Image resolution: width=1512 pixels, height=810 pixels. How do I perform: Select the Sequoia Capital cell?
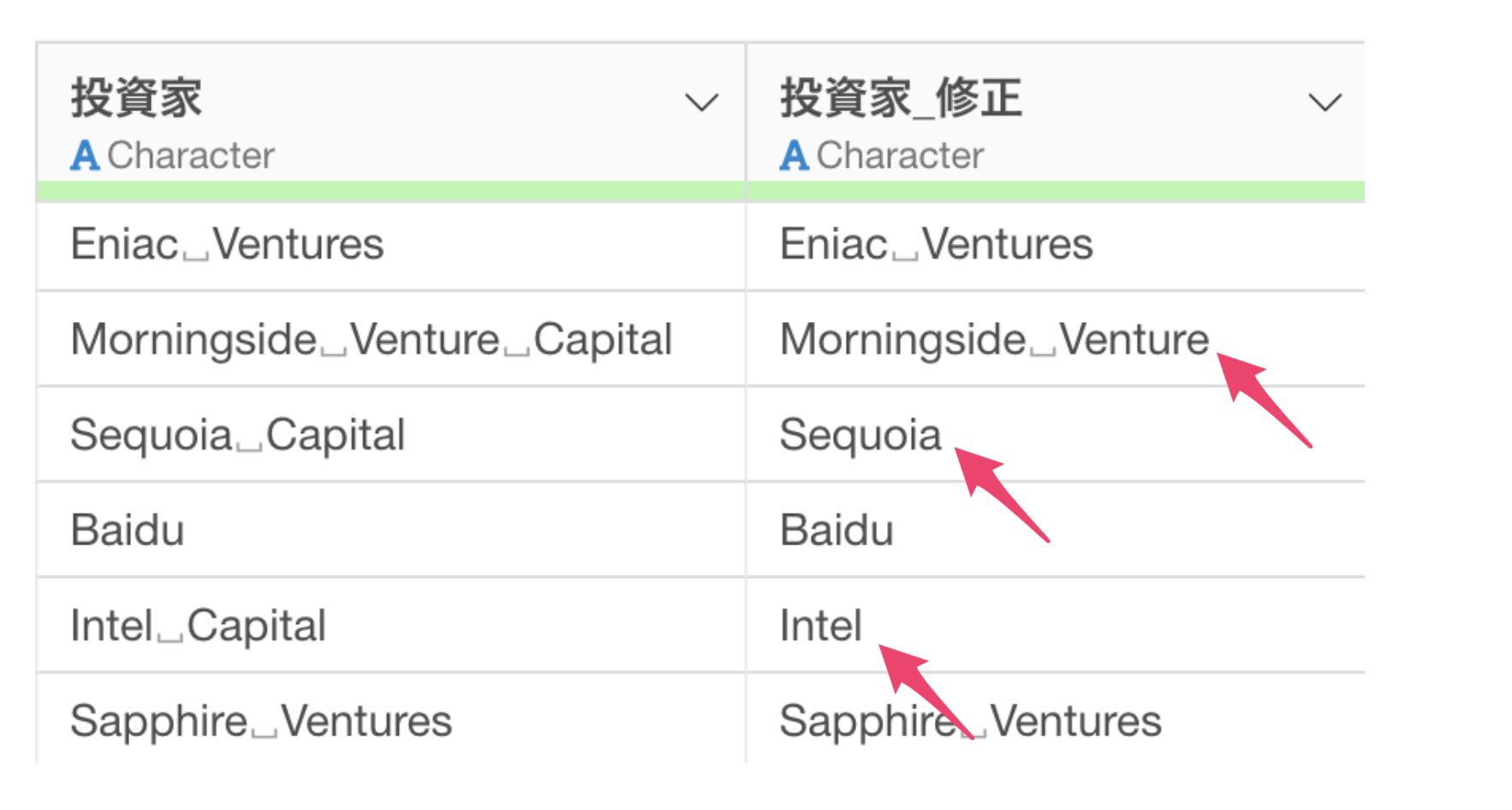391,434
